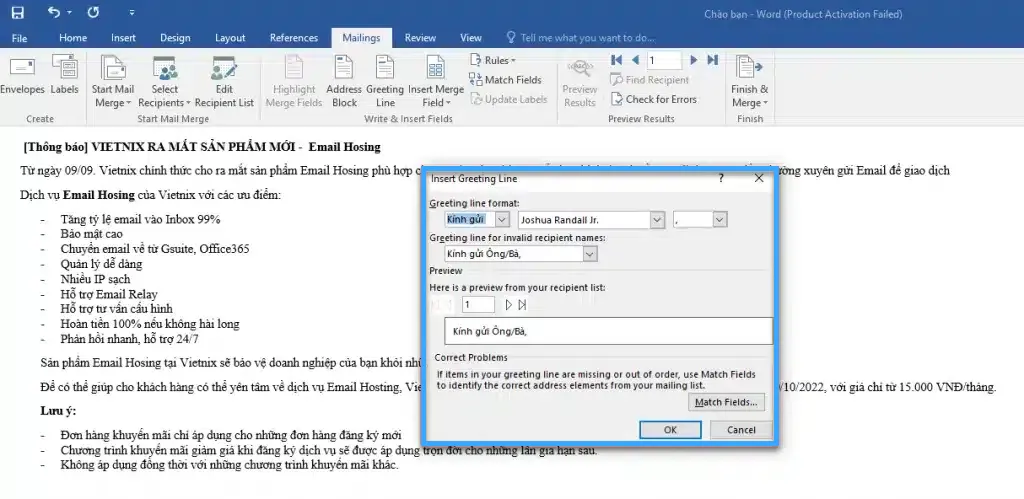Image resolution: width=1024 pixels, height=499 pixels.
Task: Click Check for Errors
Action: (x=654, y=99)
